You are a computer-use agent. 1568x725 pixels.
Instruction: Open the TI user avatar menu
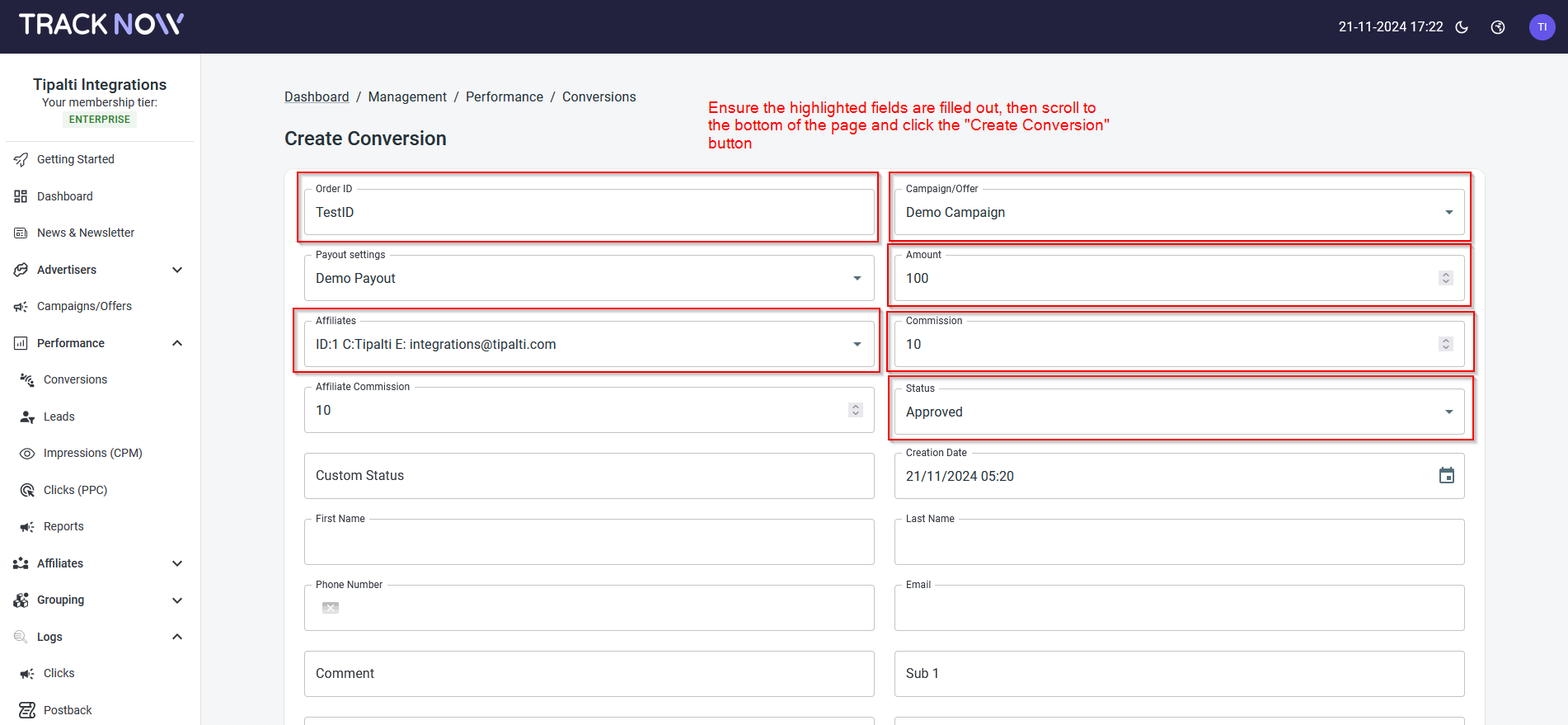pos(1542,27)
